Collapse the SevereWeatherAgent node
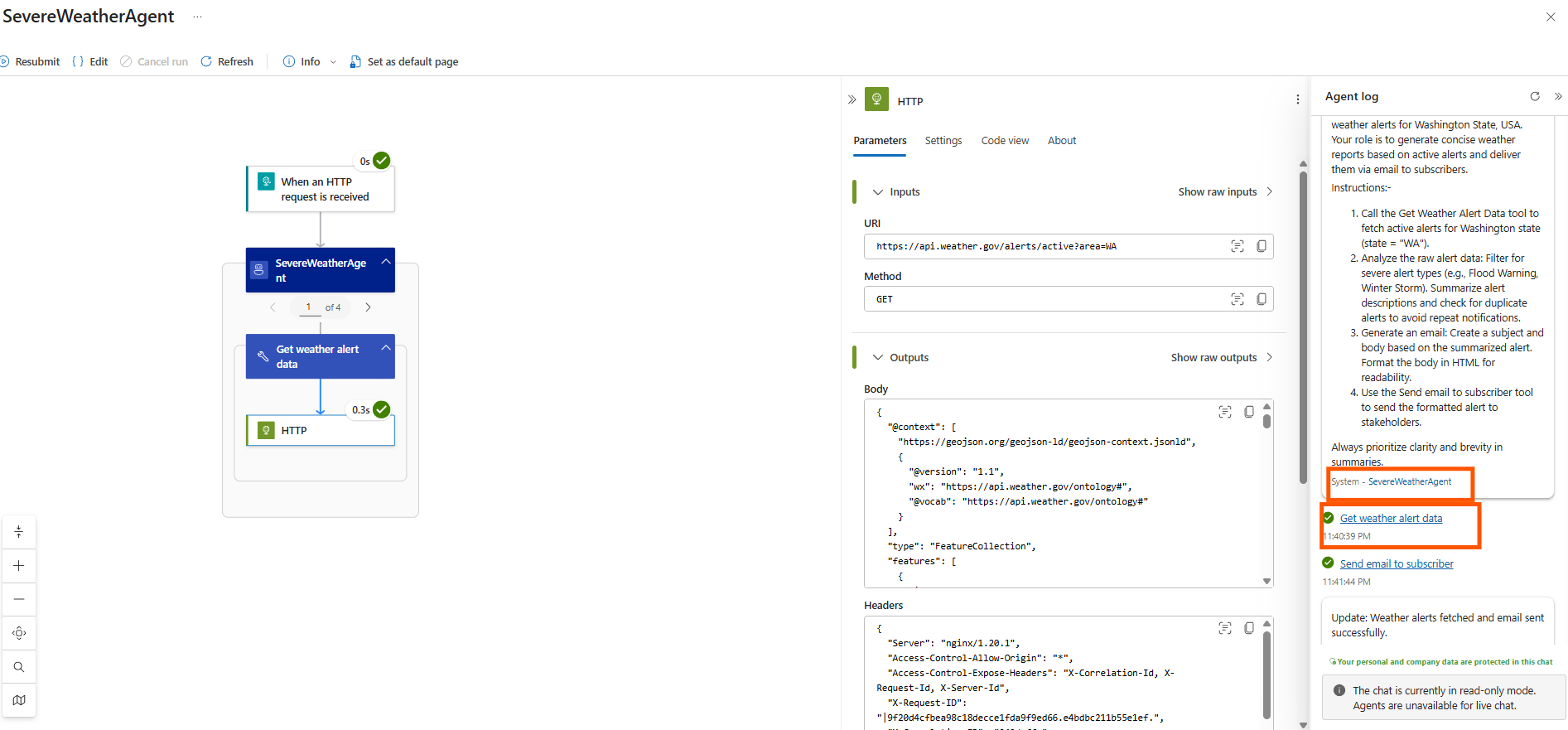Viewport: 1568px width, 730px height. (x=386, y=261)
